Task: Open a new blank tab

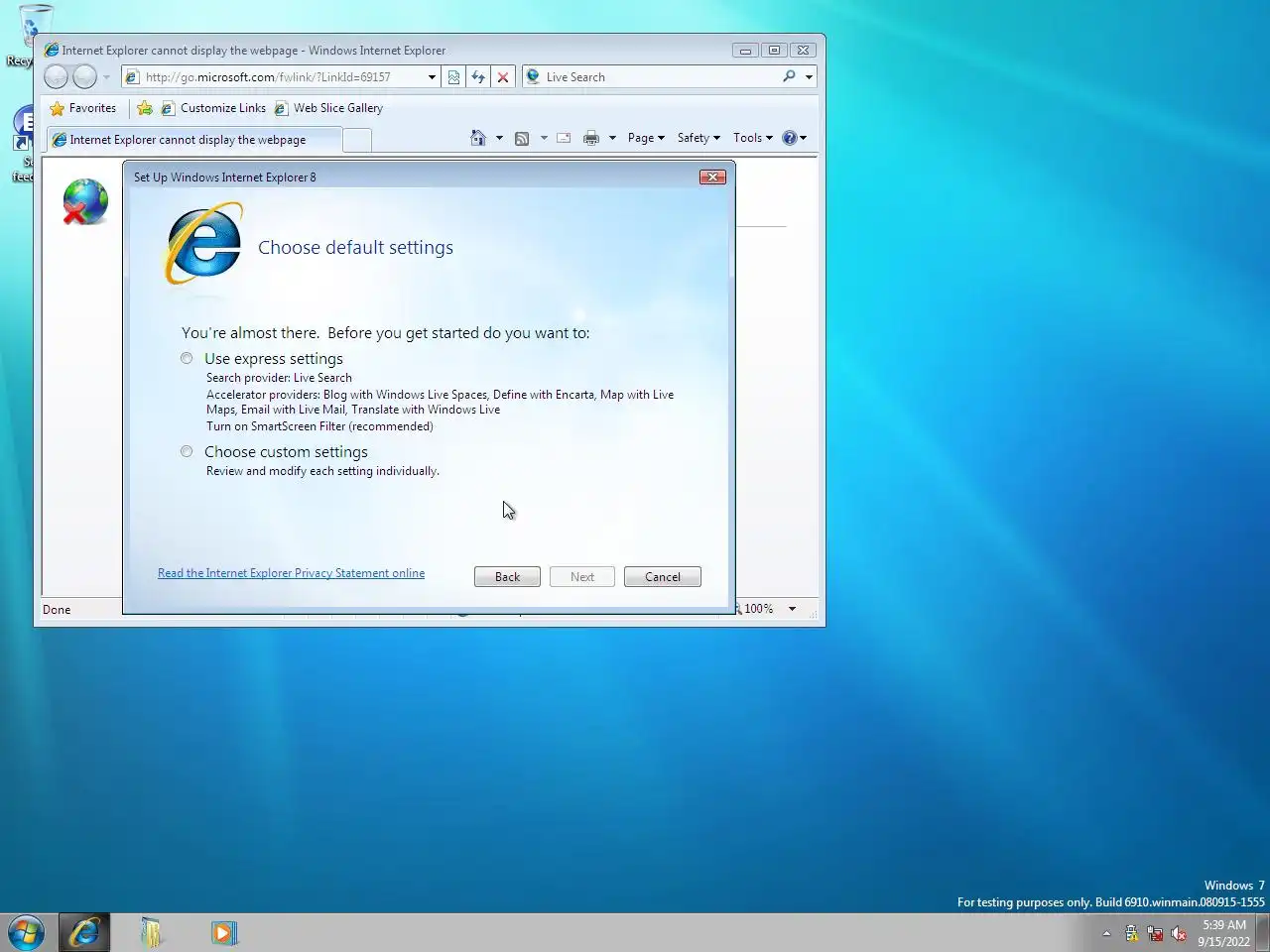Action: click(357, 141)
